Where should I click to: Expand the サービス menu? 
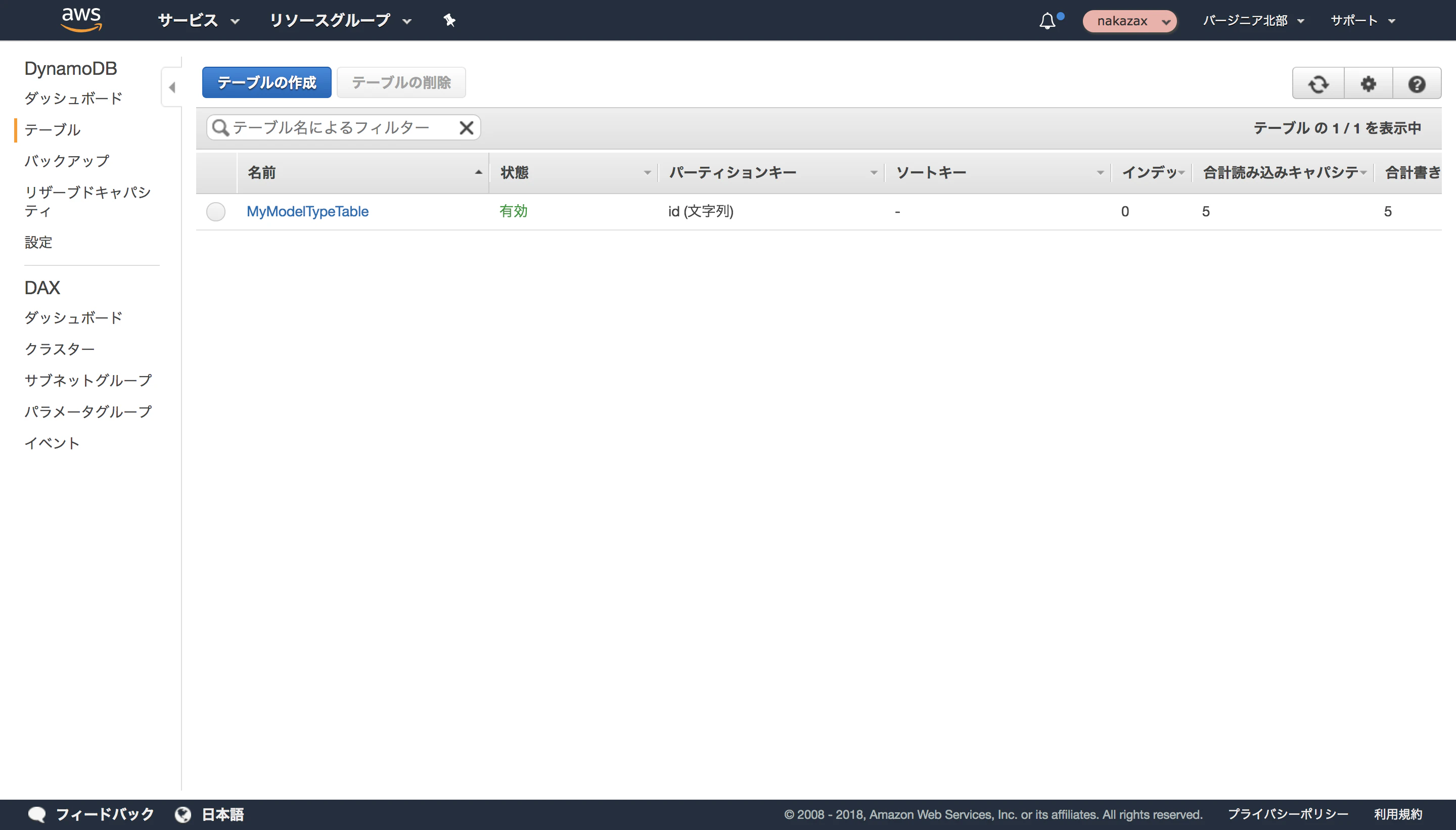[x=198, y=21]
